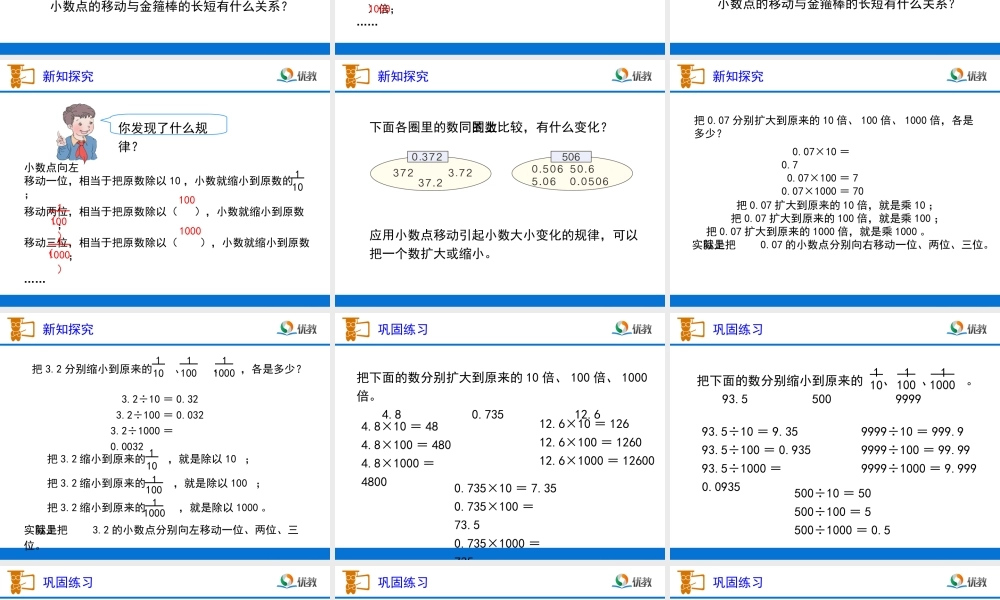
Task: Click owl teacher icon on the 3.2 shrinking slide
Action: click(21, 329)
